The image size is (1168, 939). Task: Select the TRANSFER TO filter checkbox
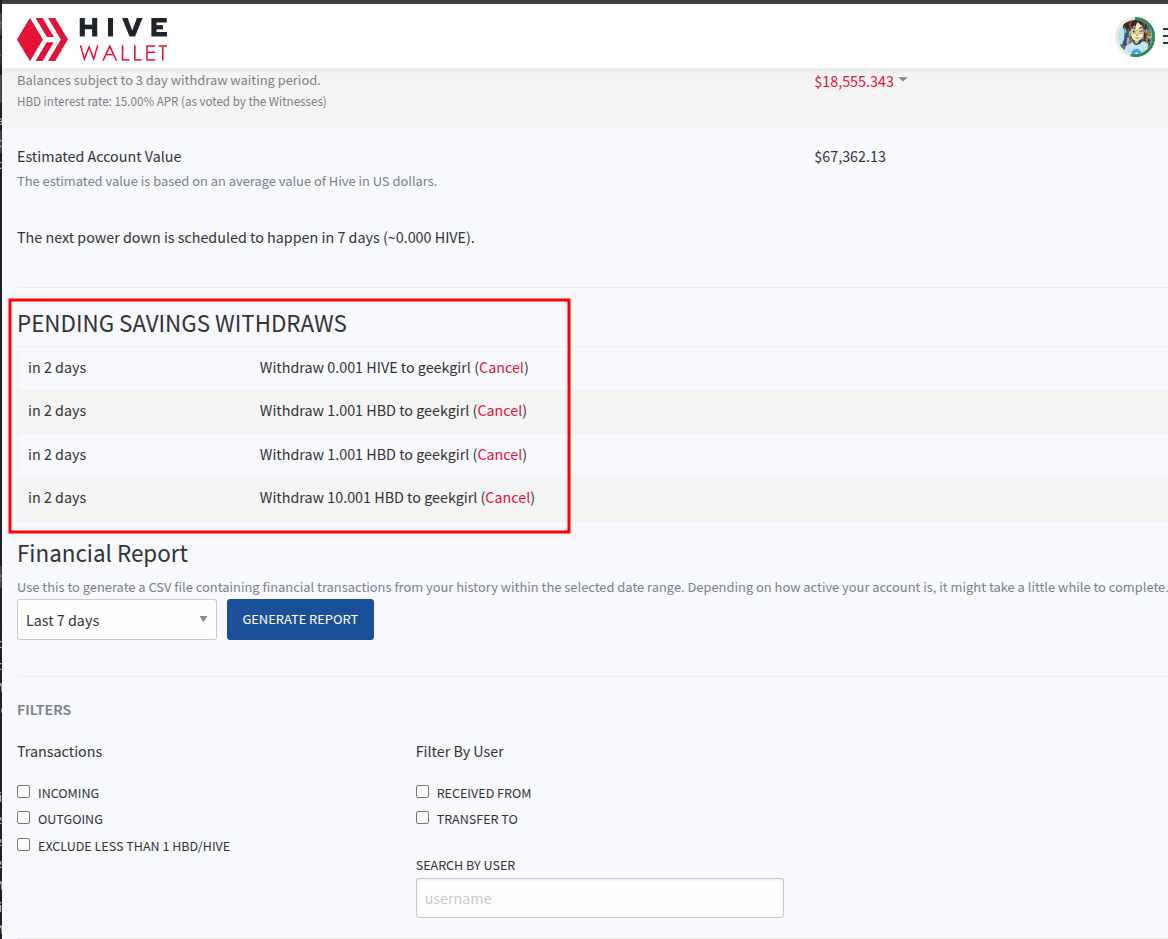pos(423,818)
